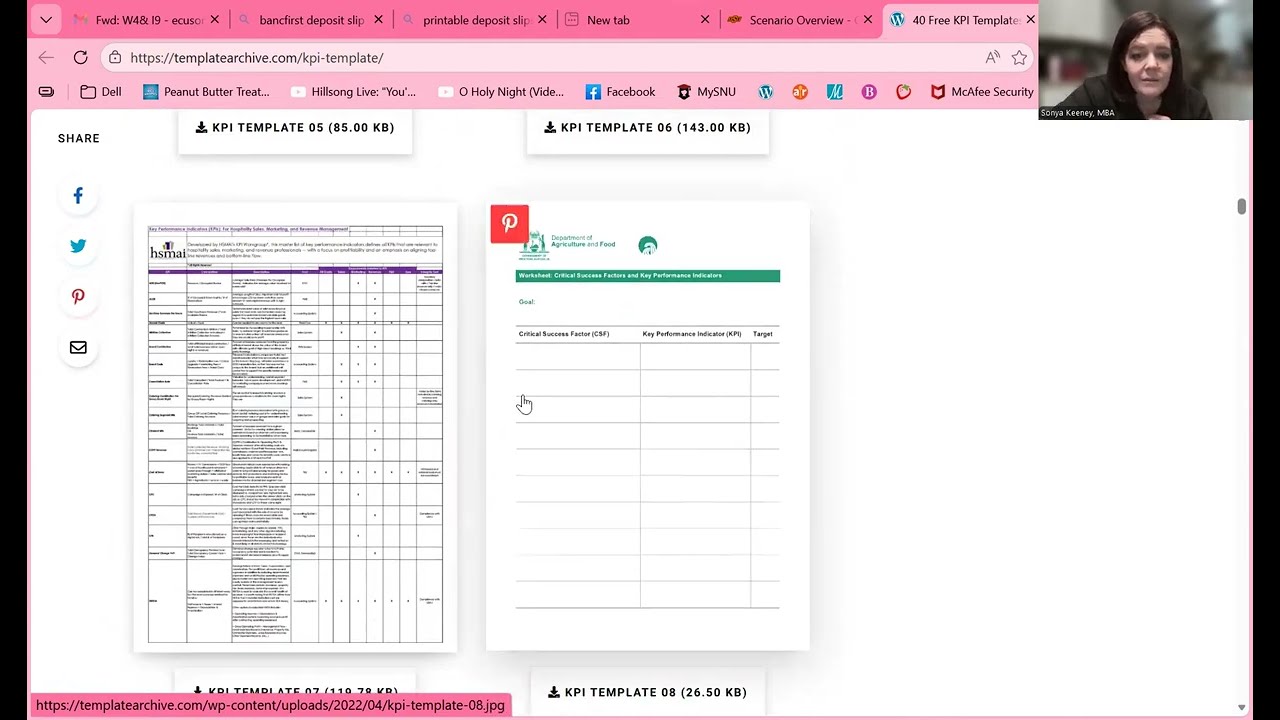Download KPI Template 05
Screen dimensions: 1280x720
[x=295, y=128]
